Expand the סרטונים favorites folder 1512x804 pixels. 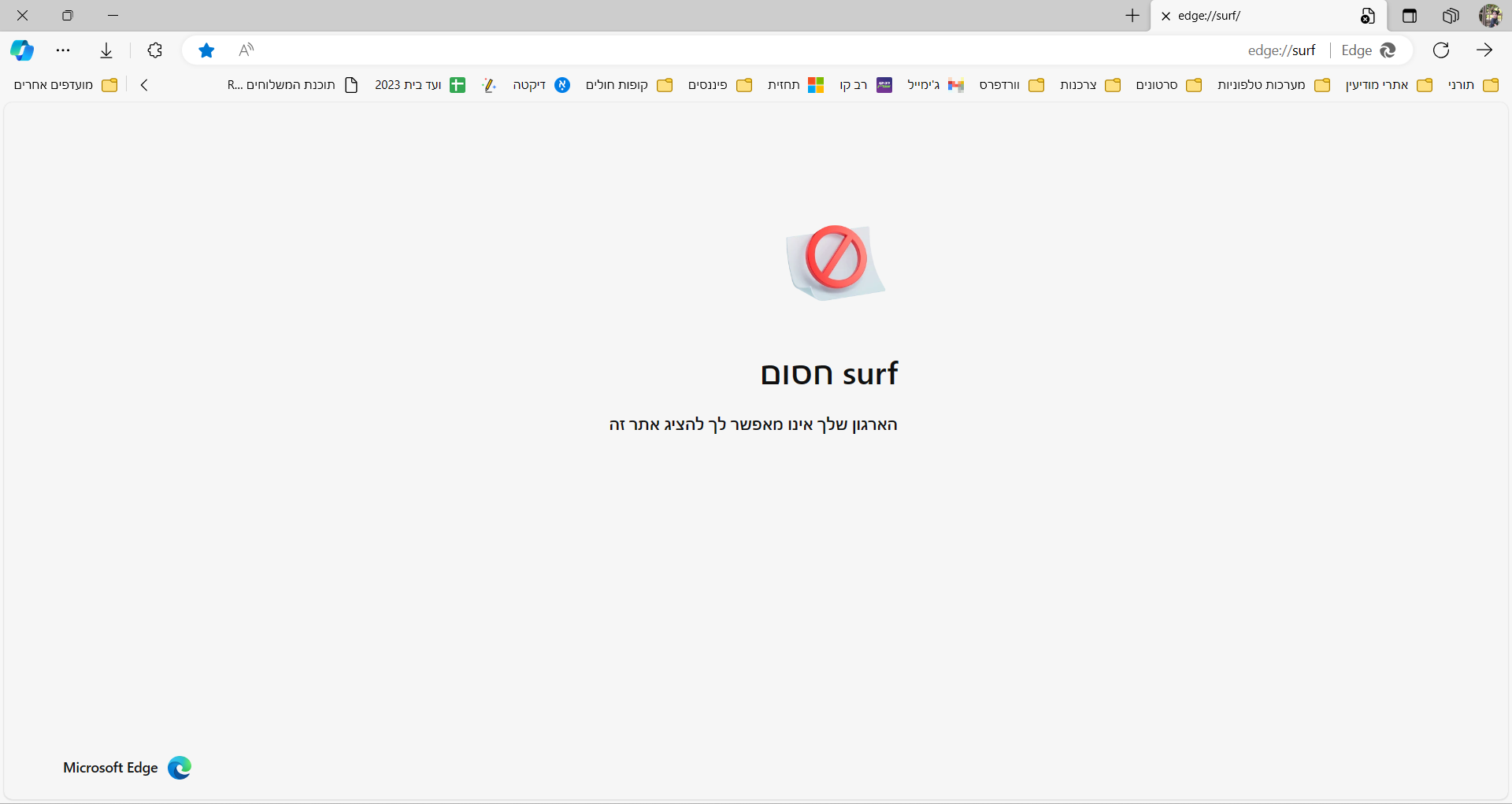click(x=1169, y=85)
